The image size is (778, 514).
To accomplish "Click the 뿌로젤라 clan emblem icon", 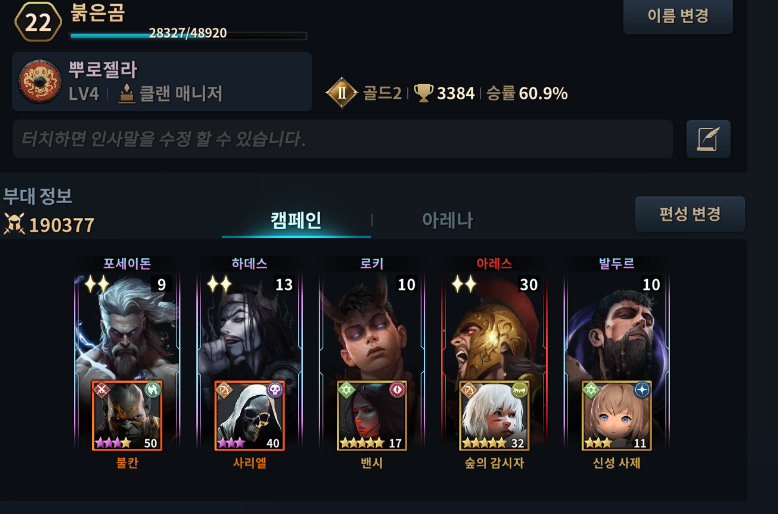I will (40, 81).
